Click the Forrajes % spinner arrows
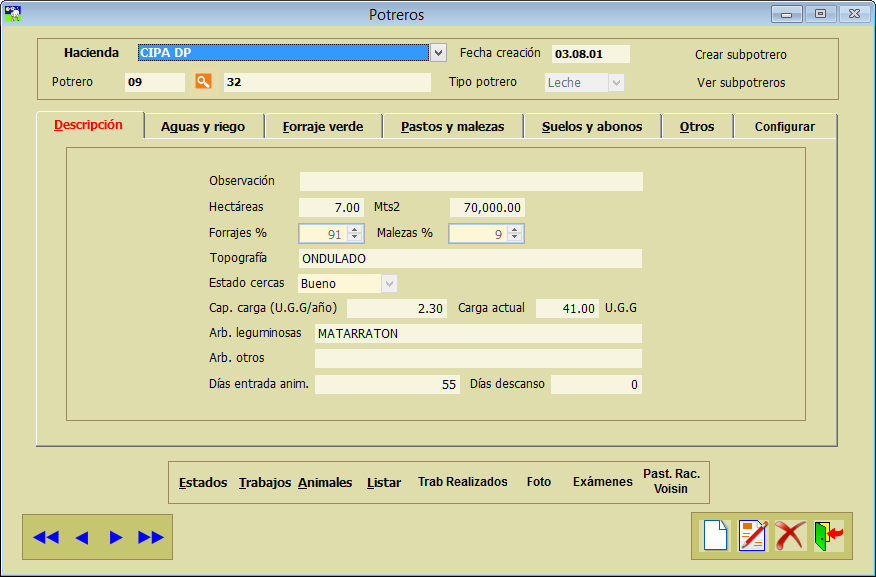 pyautogui.click(x=353, y=234)
